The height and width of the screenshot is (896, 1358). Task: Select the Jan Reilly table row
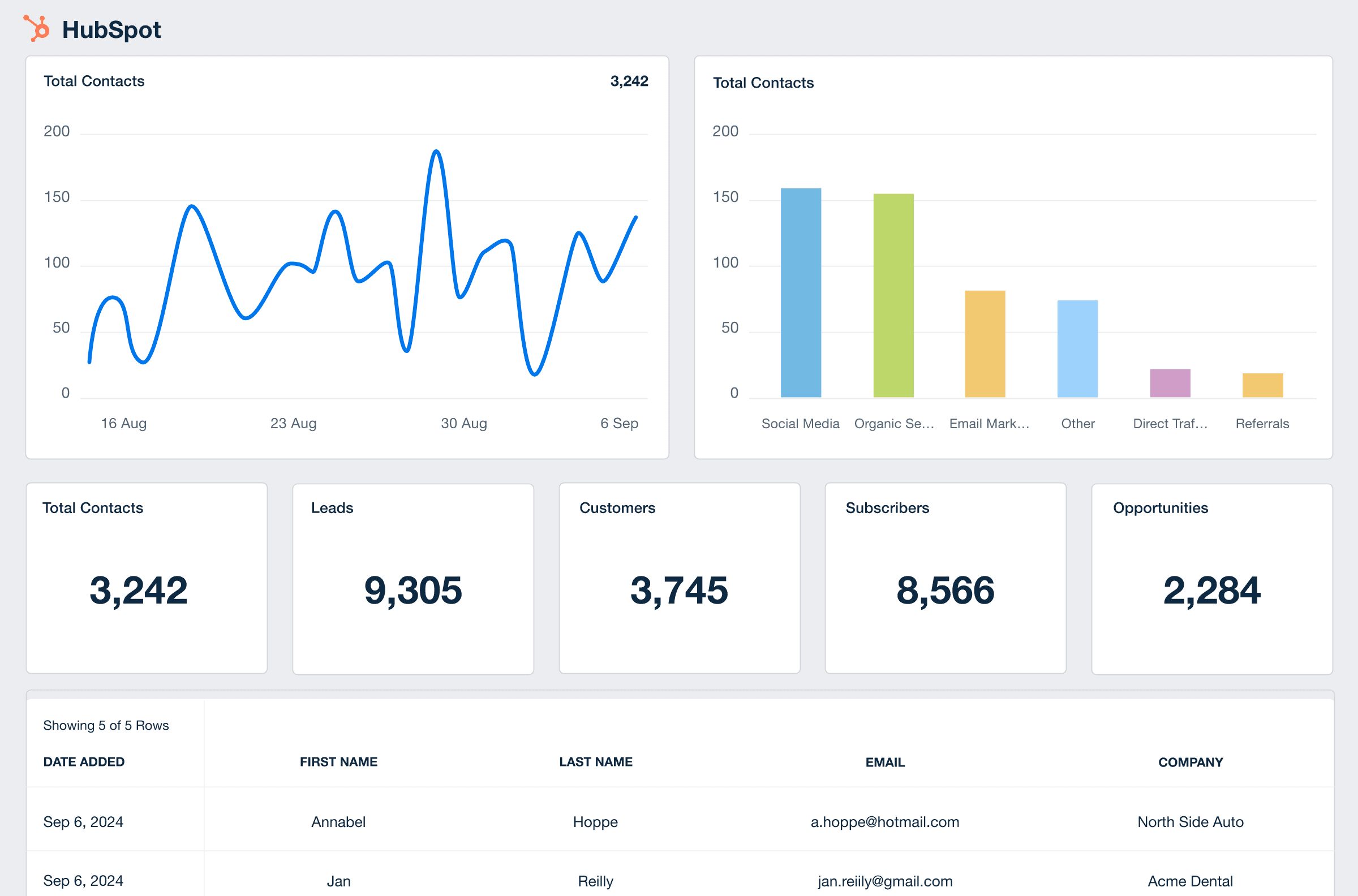596,881
